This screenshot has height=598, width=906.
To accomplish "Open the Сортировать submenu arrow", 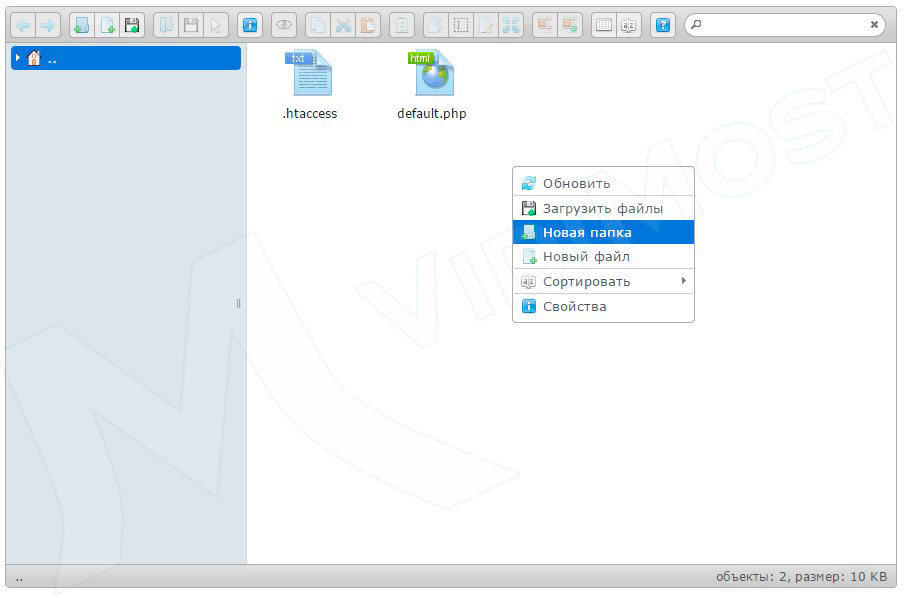I will tap(684, 281).
